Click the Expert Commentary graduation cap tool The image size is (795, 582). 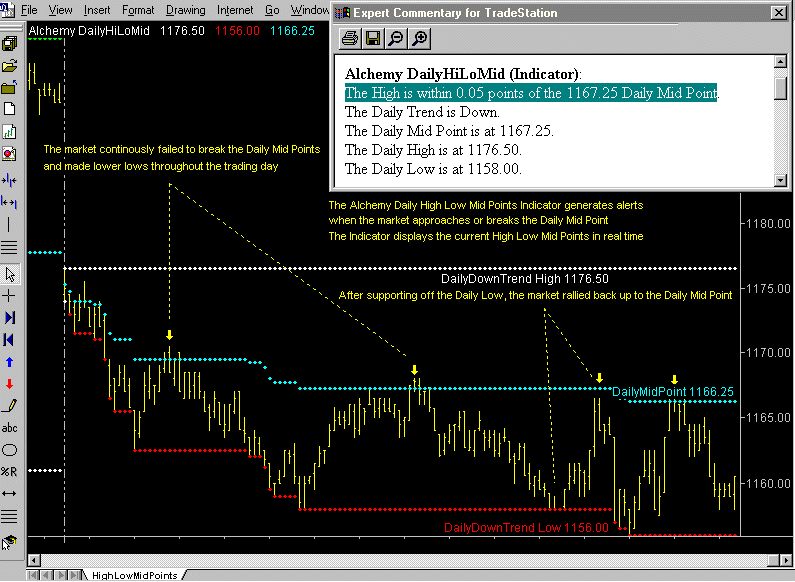pos(9,542)
